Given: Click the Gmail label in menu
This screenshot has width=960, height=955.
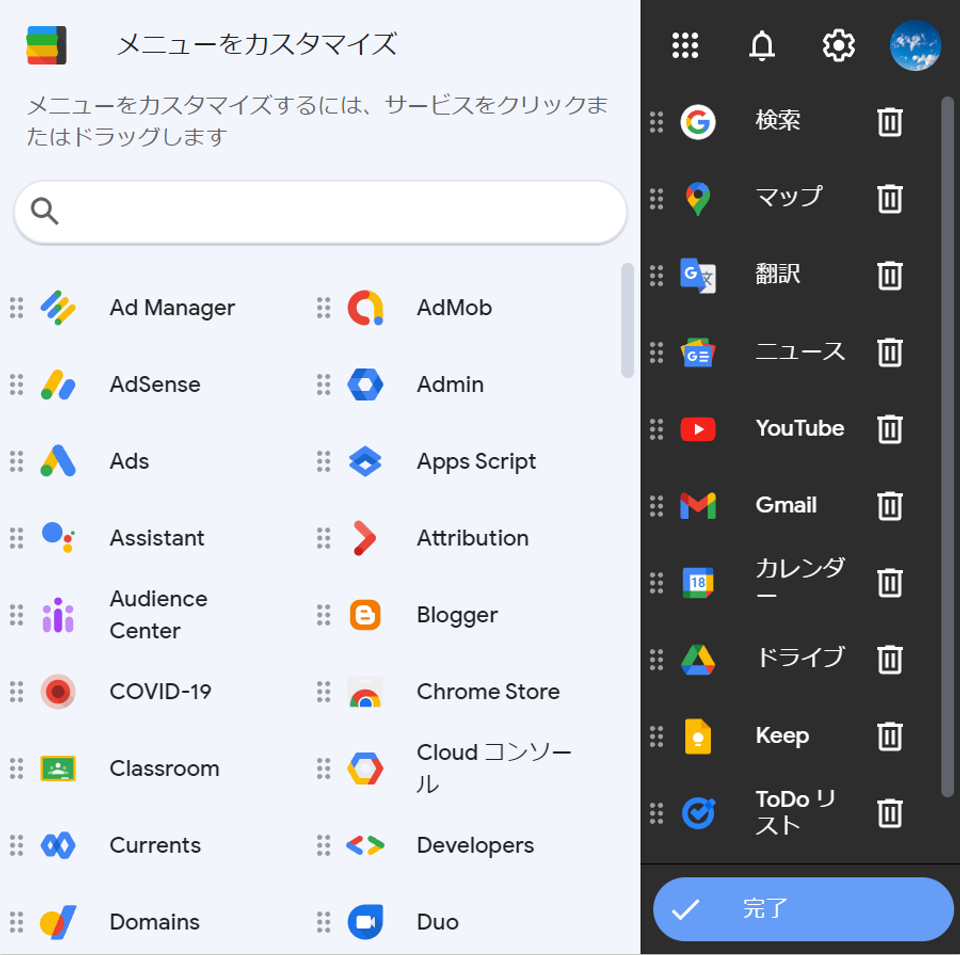Looking at the screenshot, I should click(x=786, y=505).
